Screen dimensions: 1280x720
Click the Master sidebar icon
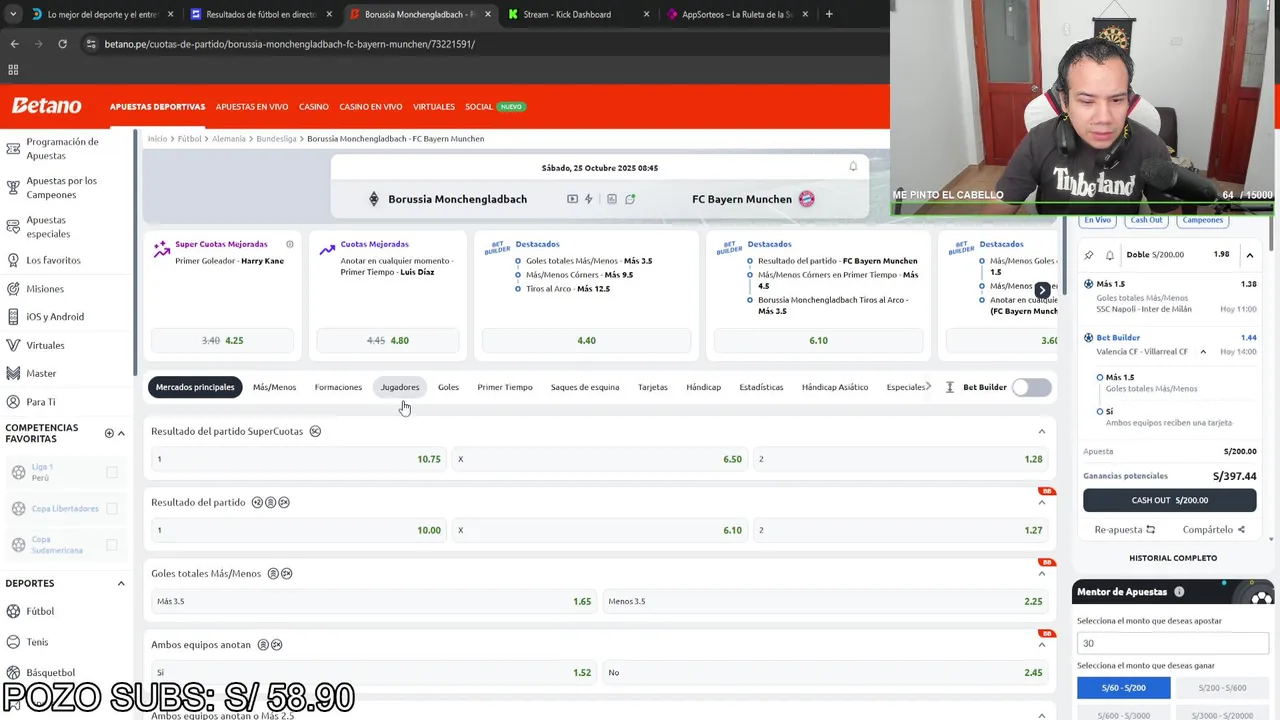point(13,373)
